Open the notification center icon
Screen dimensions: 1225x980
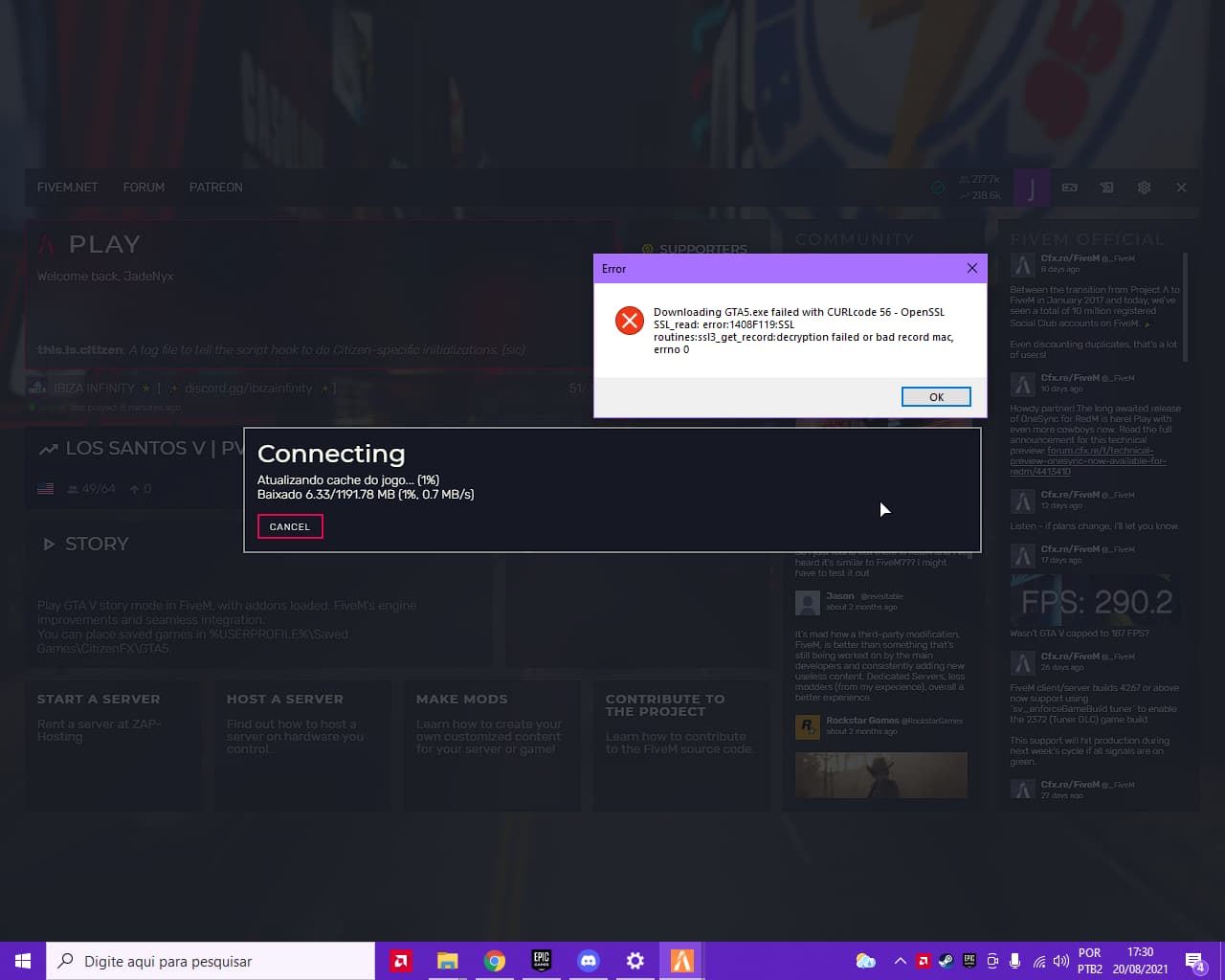(x=1195, y=961)
